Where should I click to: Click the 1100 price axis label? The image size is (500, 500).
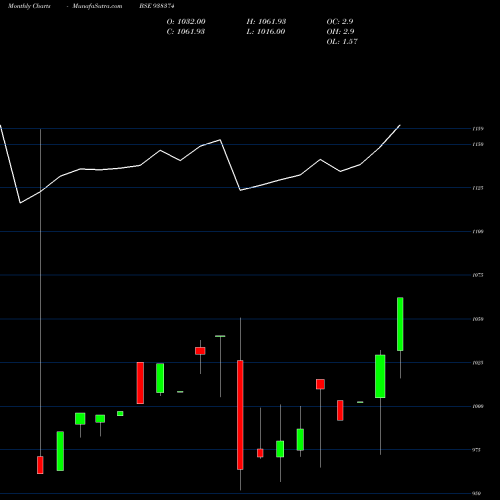click(x=478, y=231)
